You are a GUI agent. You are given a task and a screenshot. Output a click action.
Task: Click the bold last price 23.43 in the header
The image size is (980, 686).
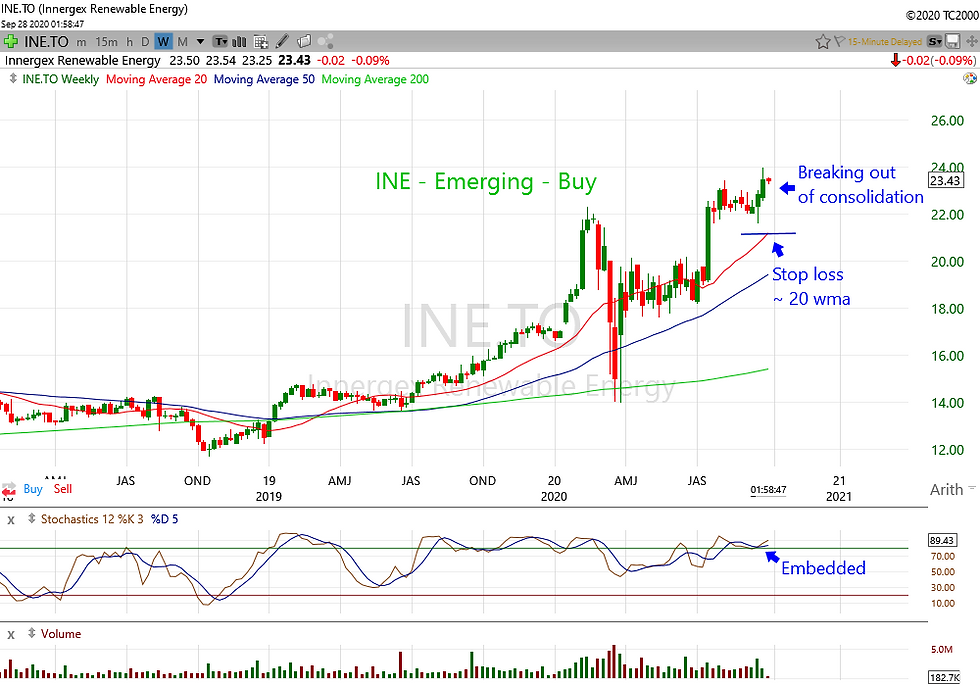(294, 61)
